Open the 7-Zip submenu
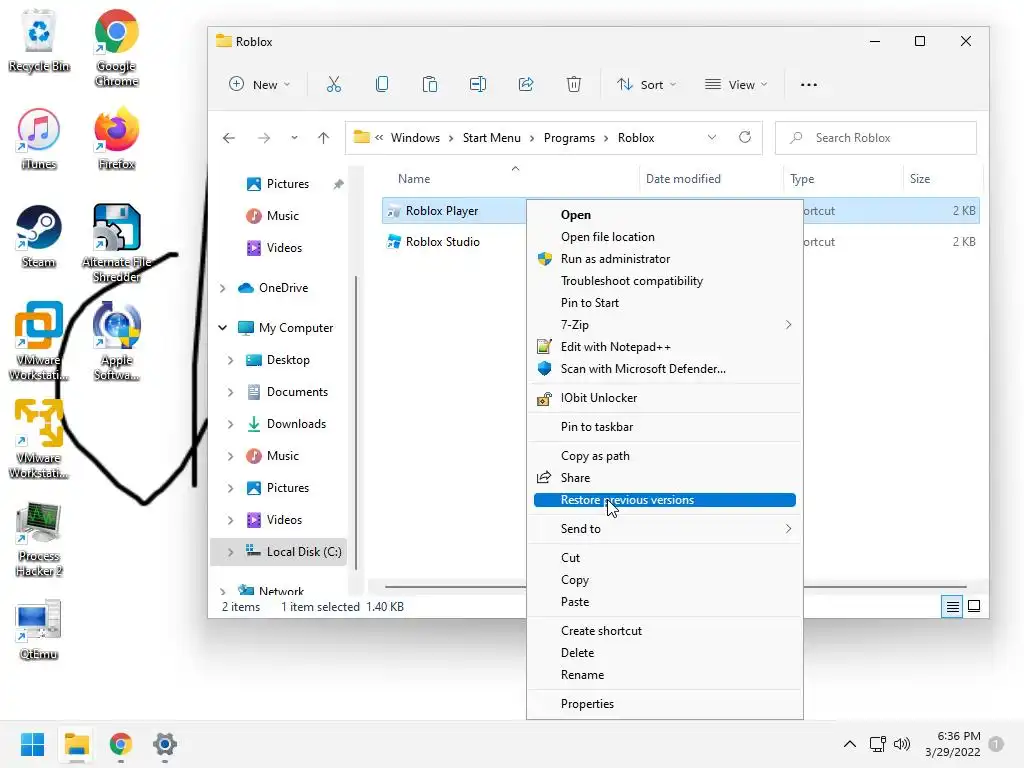The image size is (1024, 768). 665,325
